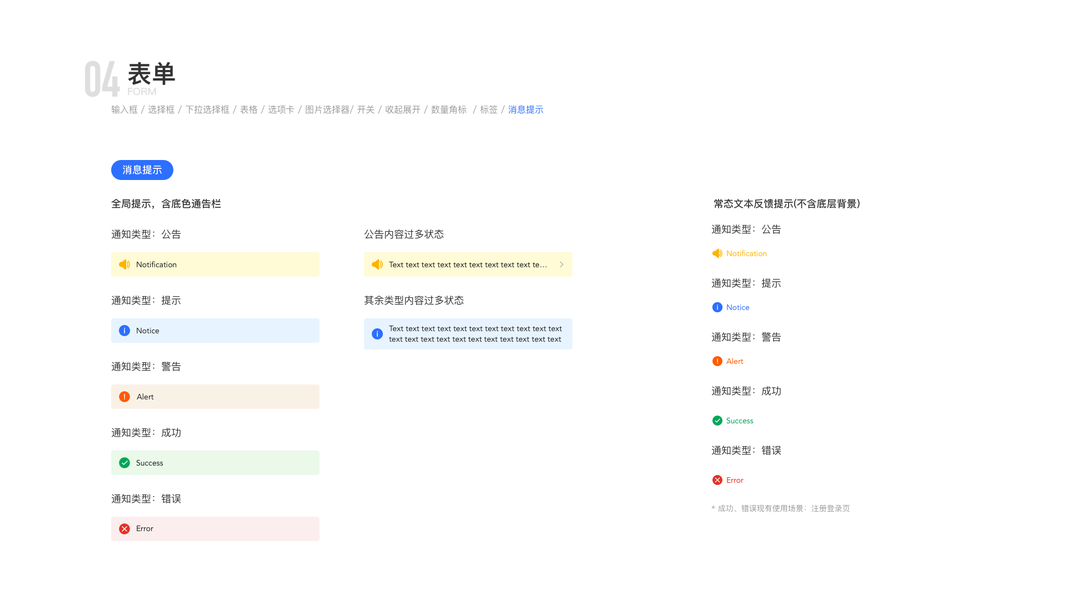
Task: Click the blue 消息提示 pill button
Action: coord(142,170)
